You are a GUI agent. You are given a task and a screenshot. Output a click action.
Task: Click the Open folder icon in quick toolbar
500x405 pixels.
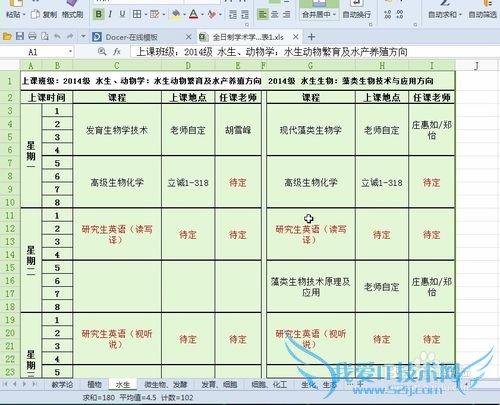click(x=7, y=36)
